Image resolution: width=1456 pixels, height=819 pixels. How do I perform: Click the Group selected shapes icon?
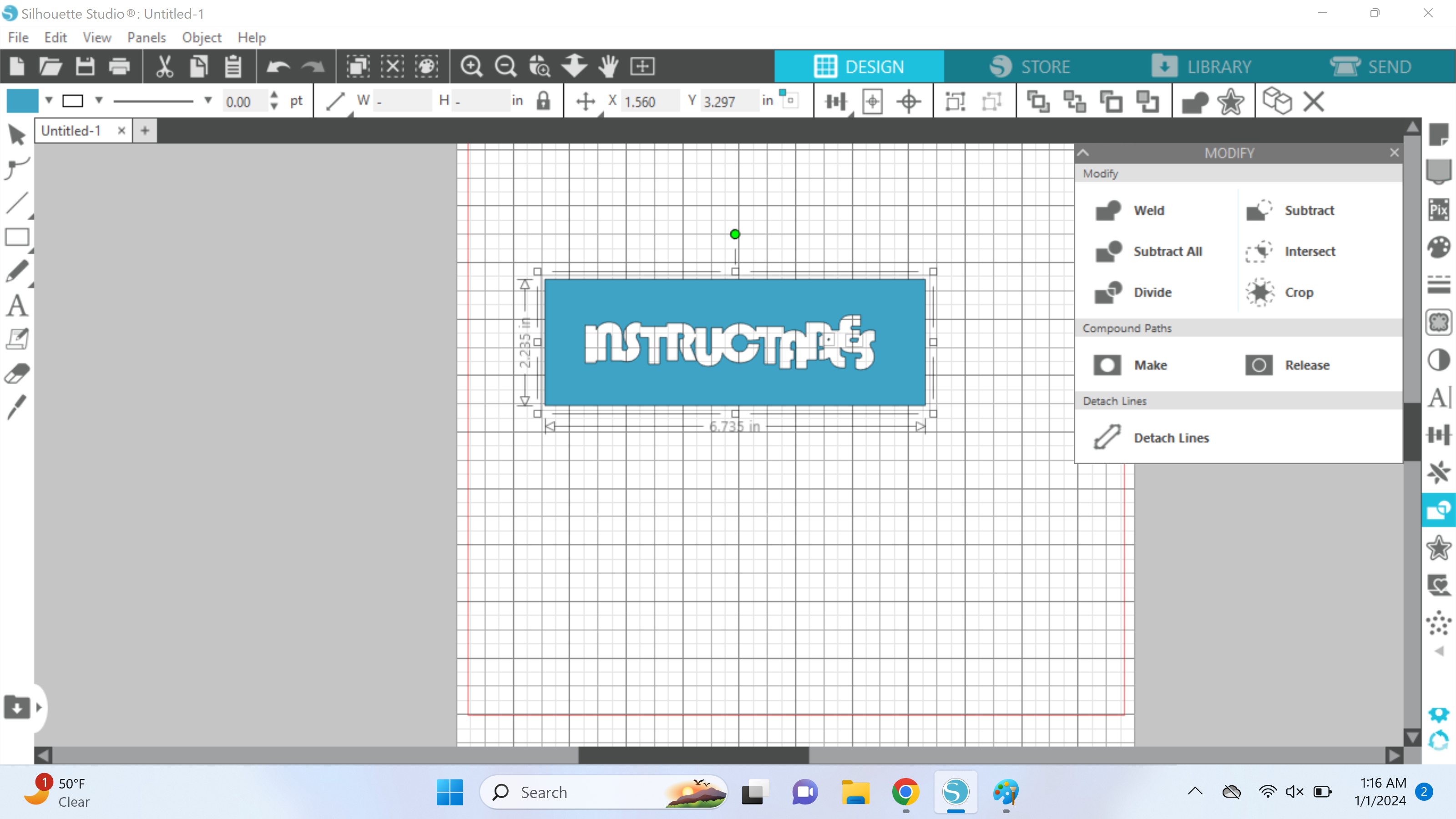[955, 102]
